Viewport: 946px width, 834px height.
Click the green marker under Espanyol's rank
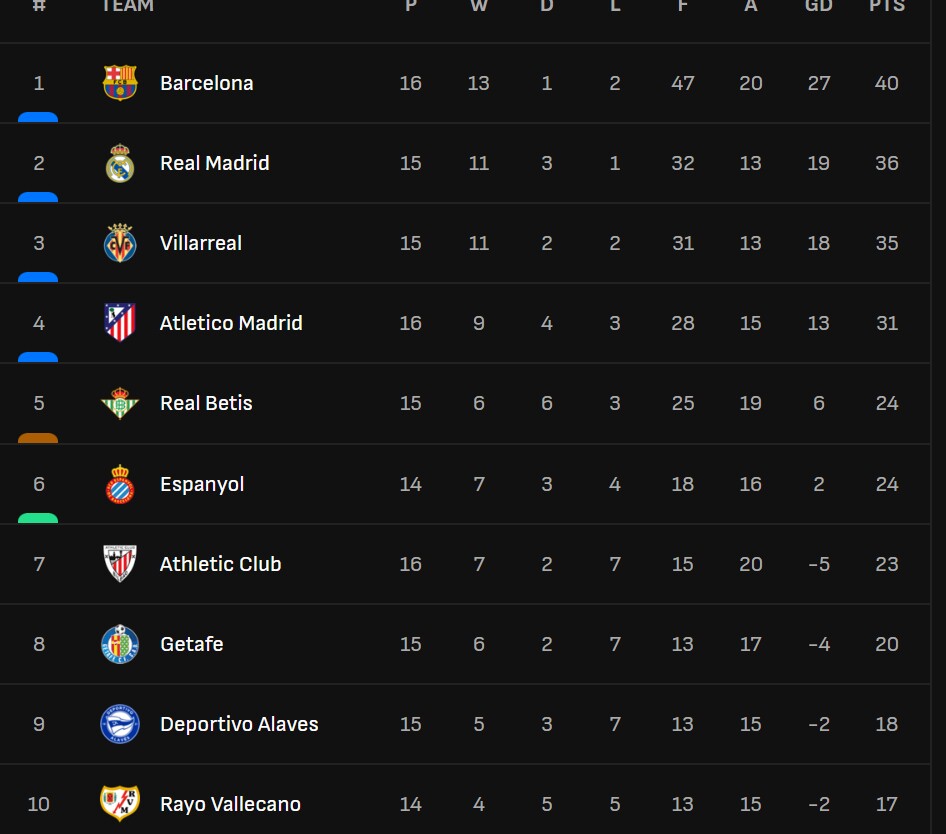pos(38,518)
